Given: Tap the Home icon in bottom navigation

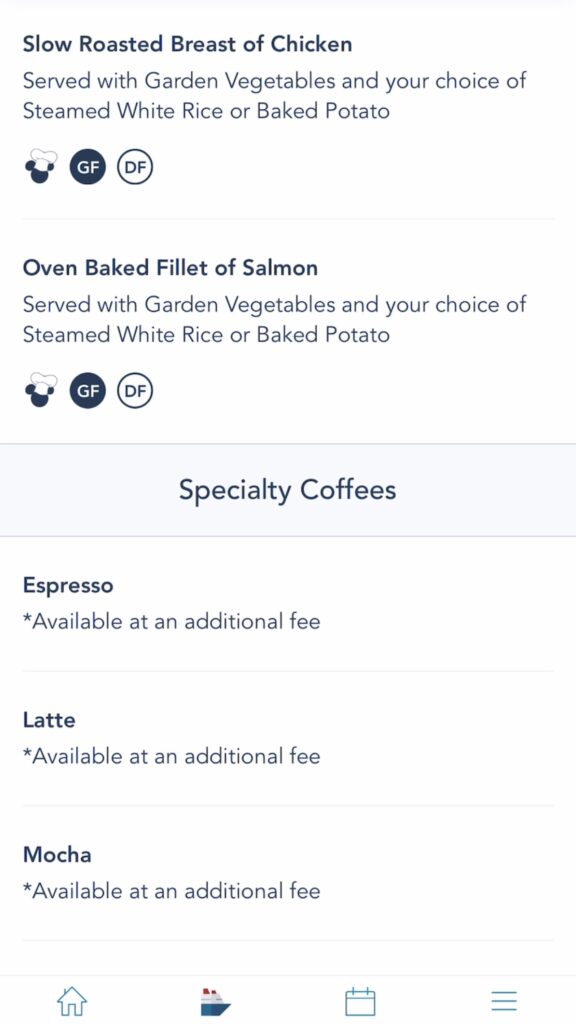Looking at the screenshot, I should (72, 1000).
